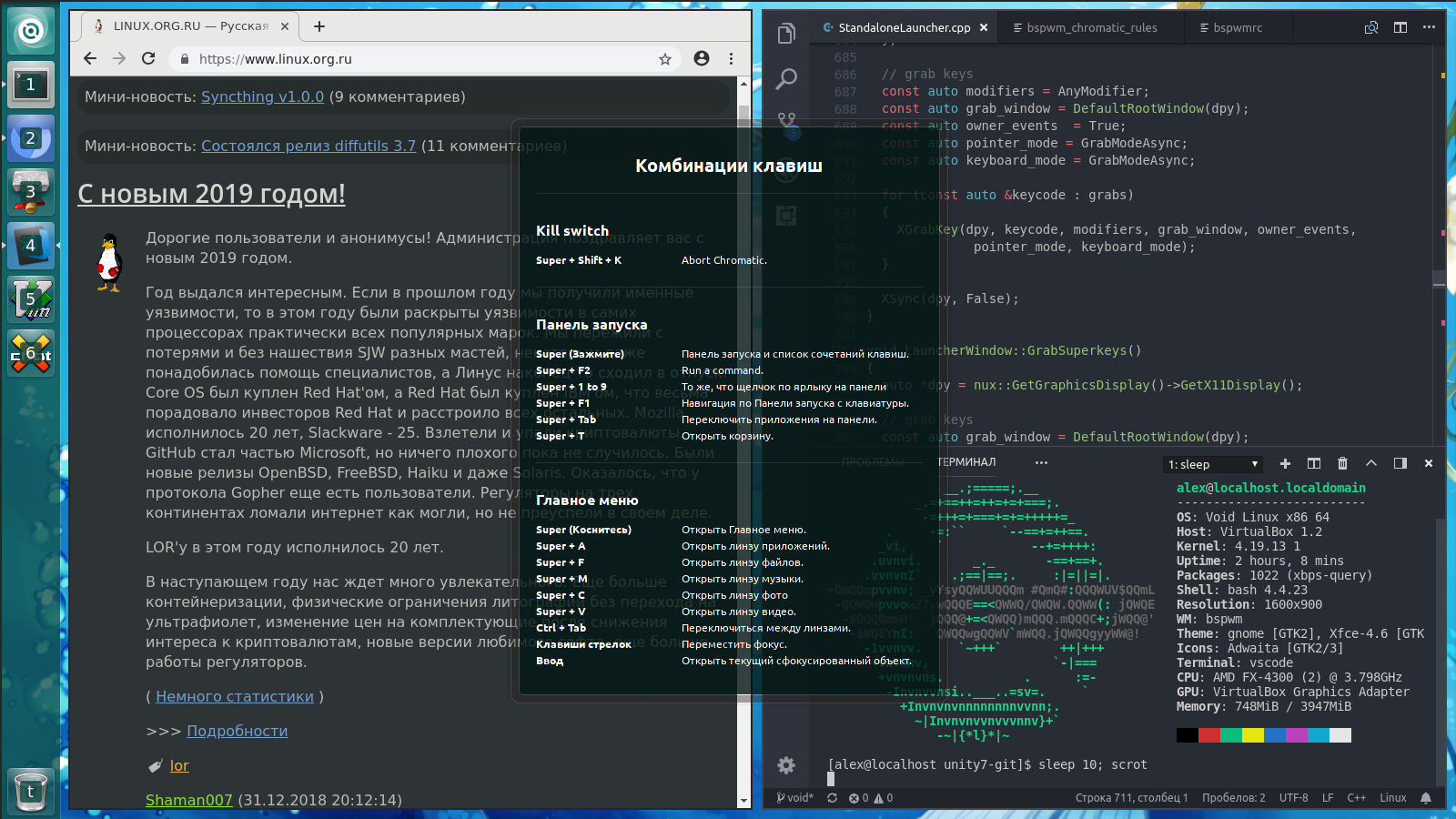The height and width of the screenshot is (819, 1456).
Task: Click the yellow swatch in neofetch palette
Action: 1253,735
